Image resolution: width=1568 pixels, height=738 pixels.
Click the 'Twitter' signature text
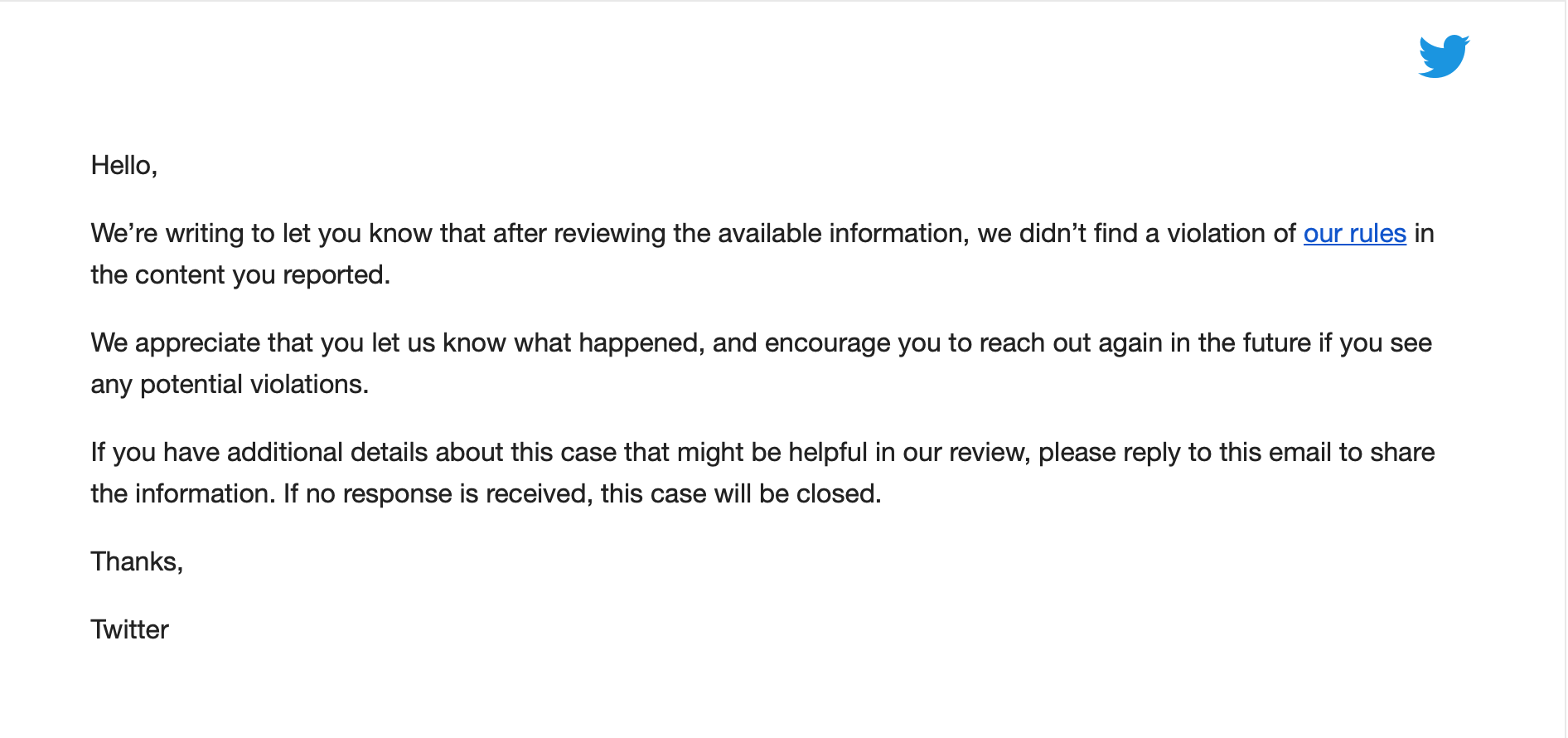[x=130, y=630]
